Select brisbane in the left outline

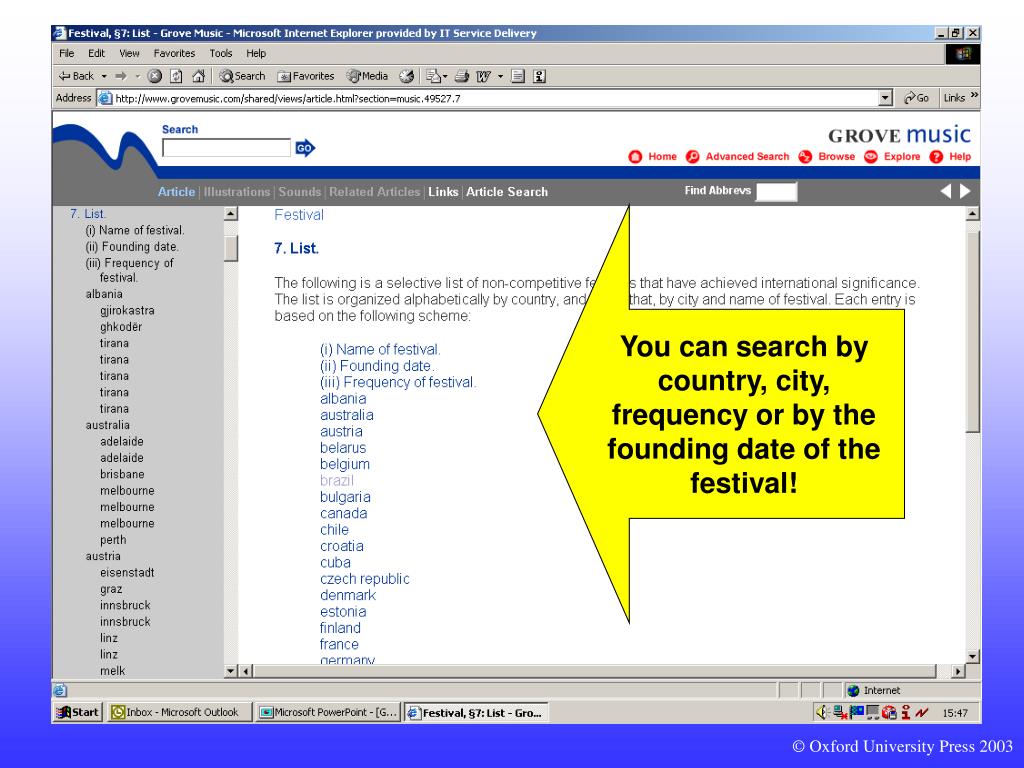pos(122,474)
